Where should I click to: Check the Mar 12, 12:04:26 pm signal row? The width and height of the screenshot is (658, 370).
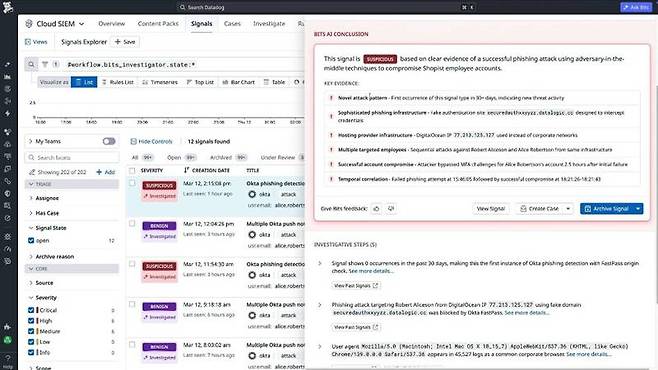132,224
